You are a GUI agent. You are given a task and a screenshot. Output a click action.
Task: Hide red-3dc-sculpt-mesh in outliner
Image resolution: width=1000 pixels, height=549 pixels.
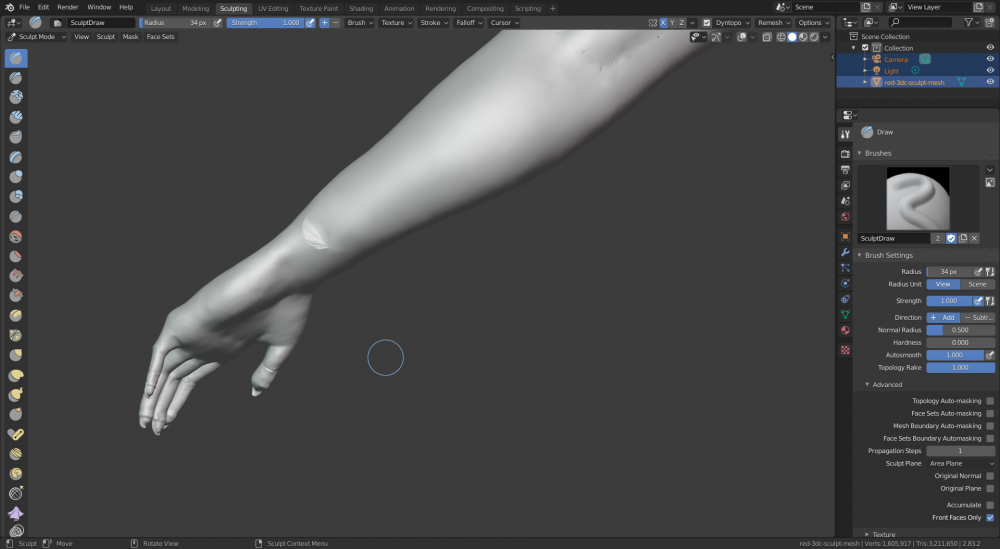click(990, 82)
